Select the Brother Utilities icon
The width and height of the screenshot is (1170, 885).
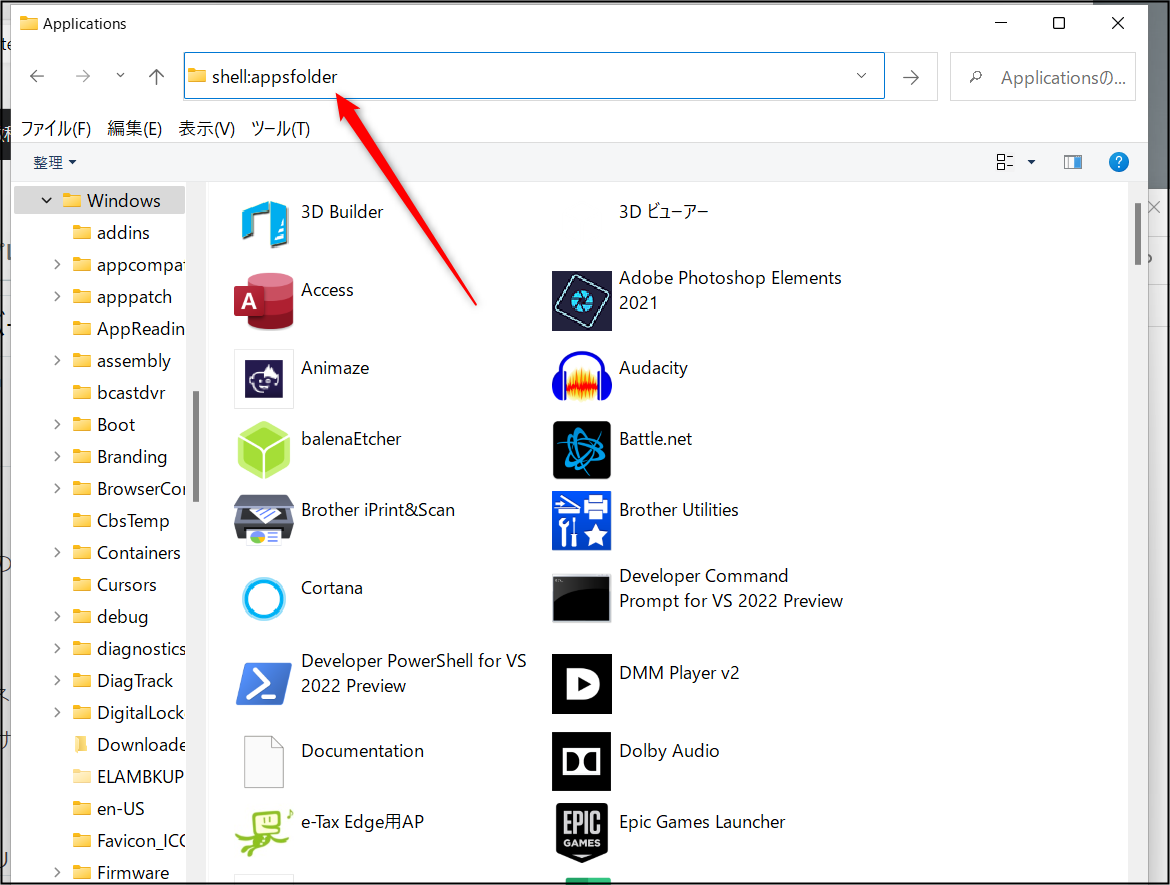click(582, 520)
